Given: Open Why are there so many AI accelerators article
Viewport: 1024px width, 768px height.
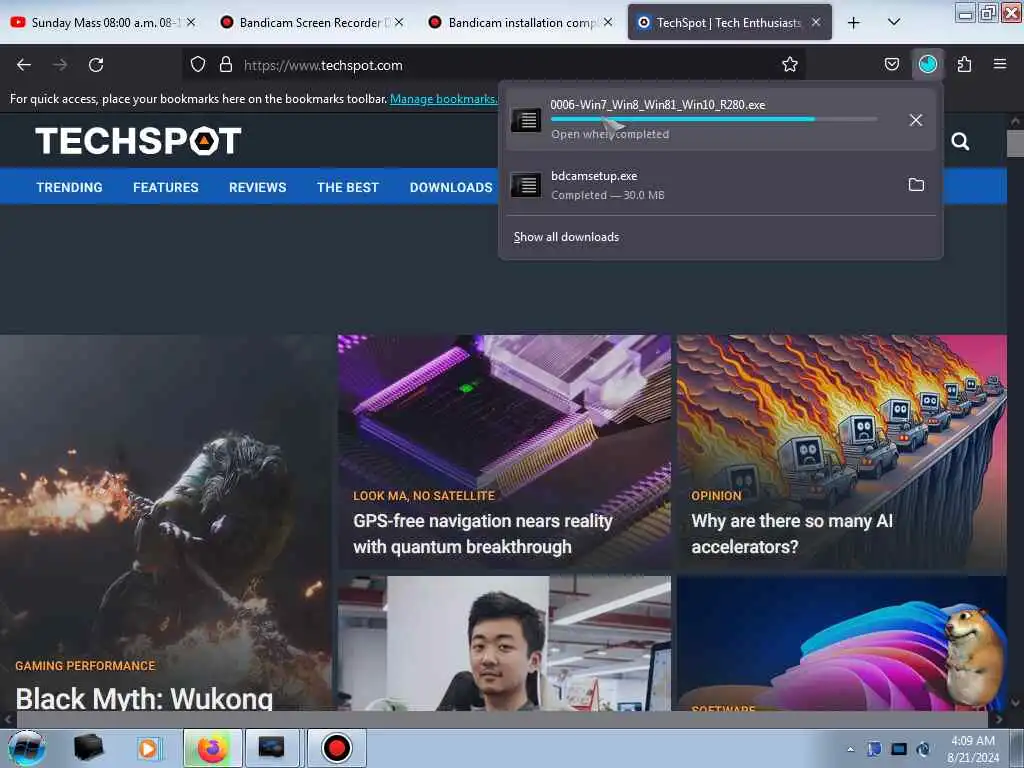Looking at the screenshot, I should (792, 534).
